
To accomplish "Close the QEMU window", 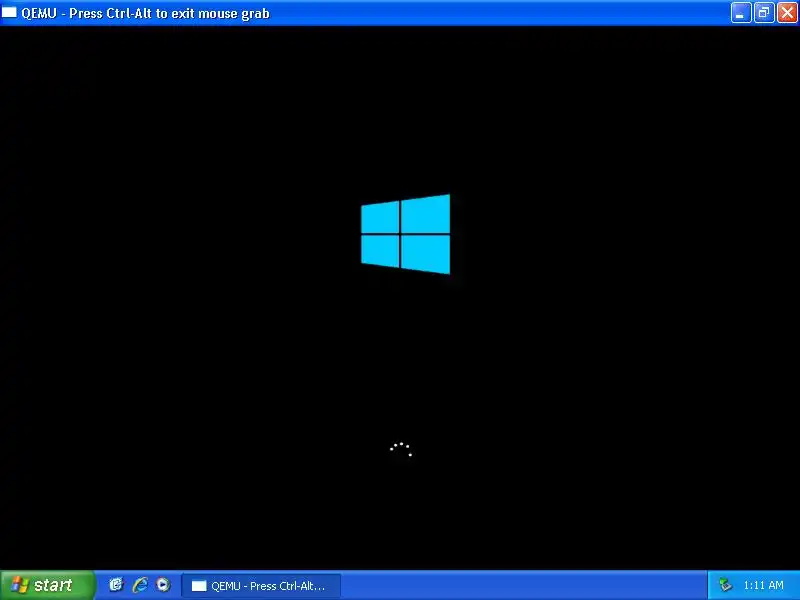I will pos(787,13).
